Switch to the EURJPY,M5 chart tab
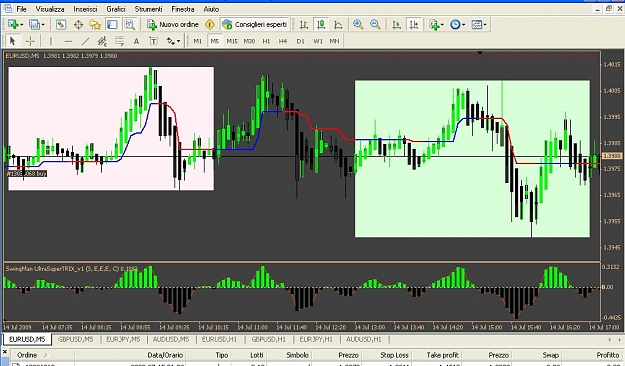 pos(124,339)
